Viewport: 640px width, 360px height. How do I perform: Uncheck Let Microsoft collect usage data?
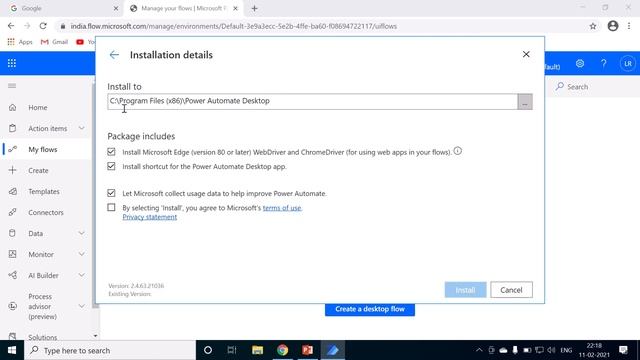click(111, 193)
